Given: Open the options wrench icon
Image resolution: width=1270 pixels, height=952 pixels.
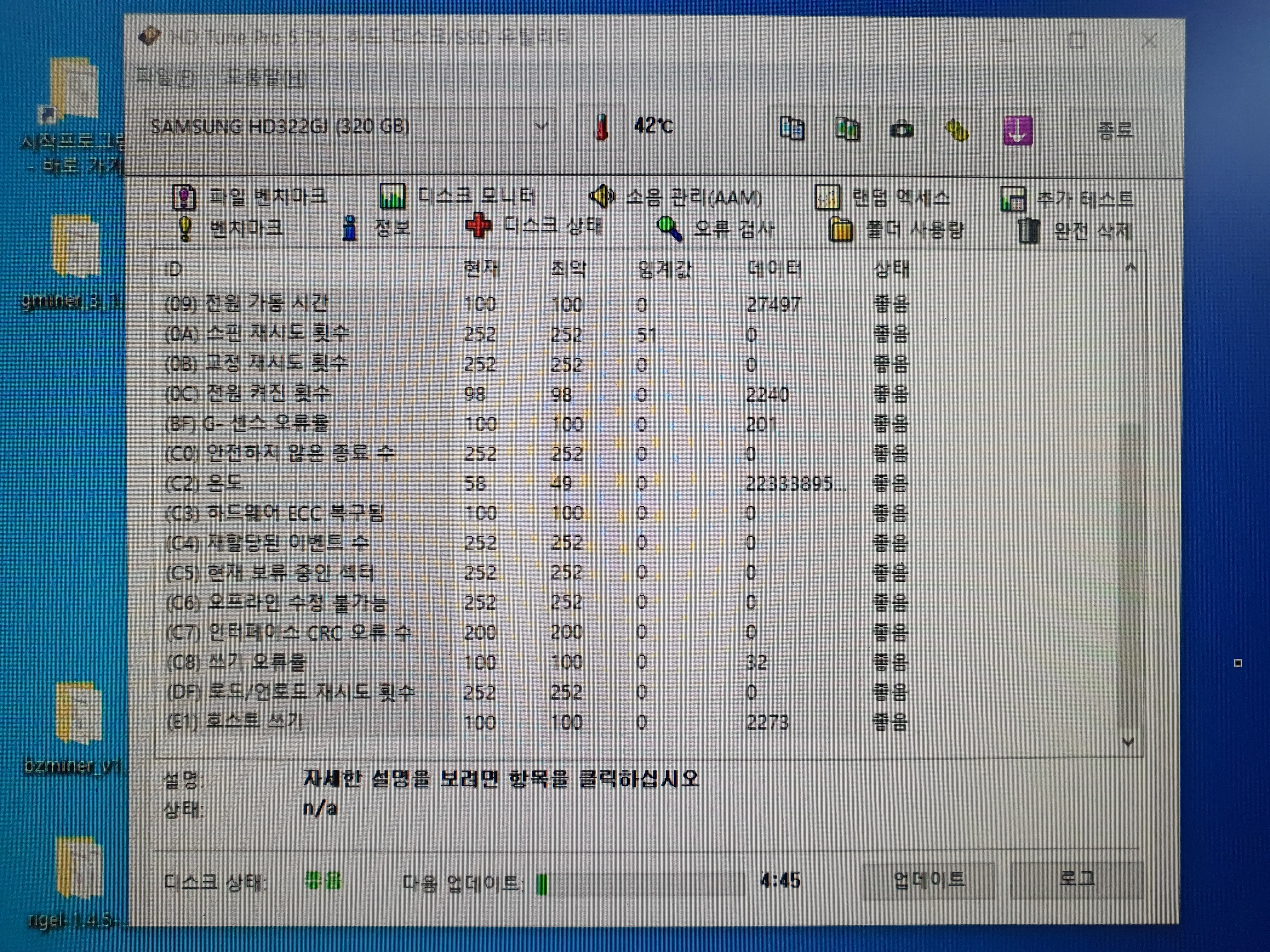Looking at the screenshot, I should point(957,130).
